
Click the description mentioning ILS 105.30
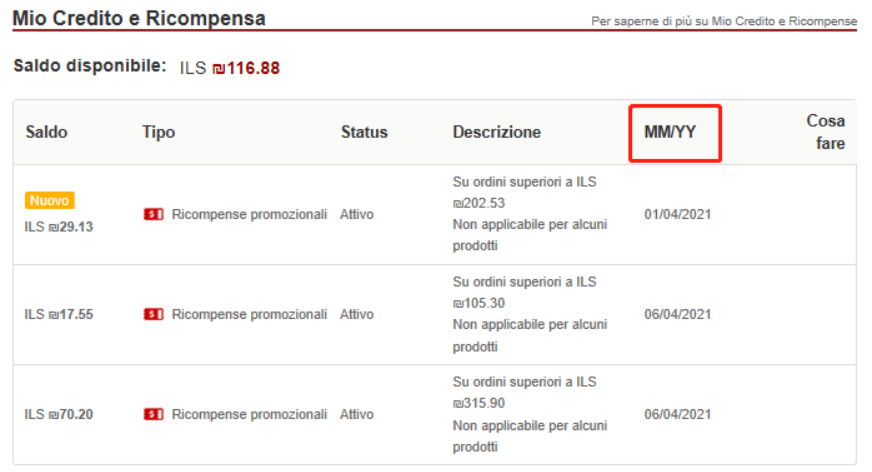(525, 314)
